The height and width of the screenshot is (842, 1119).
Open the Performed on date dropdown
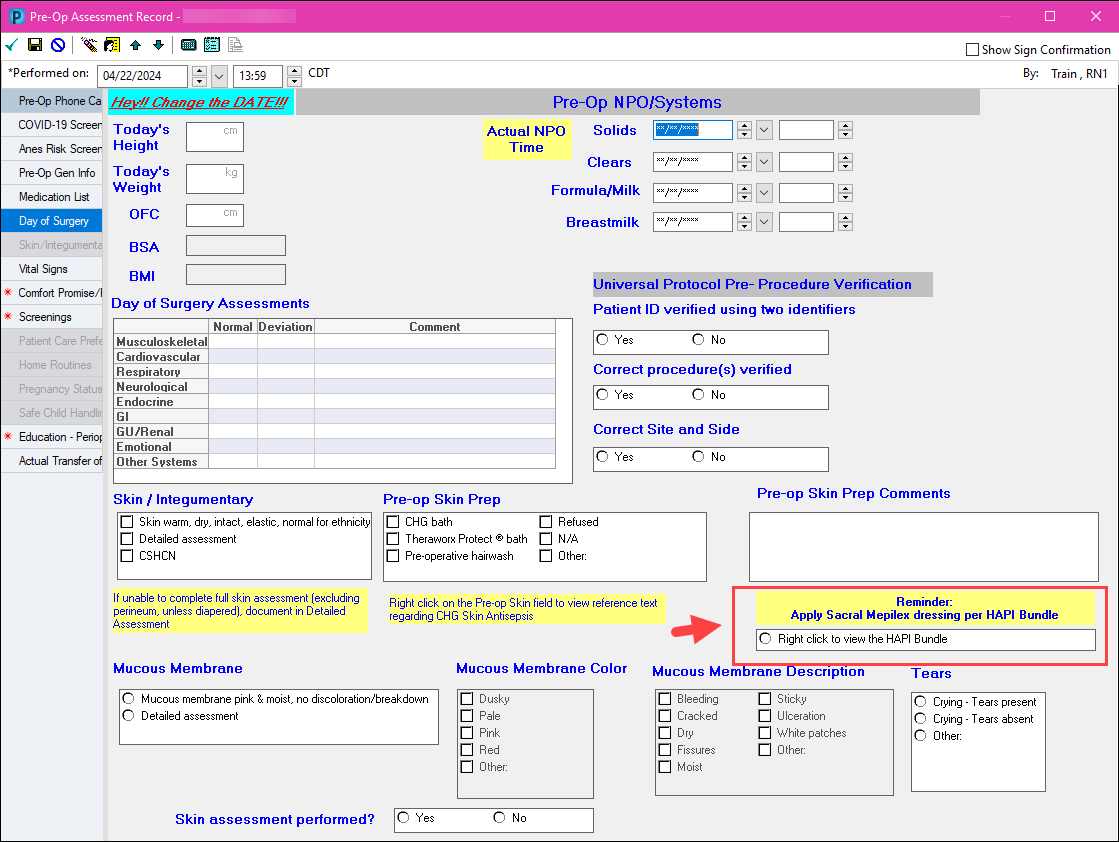[x=219, y=74]
